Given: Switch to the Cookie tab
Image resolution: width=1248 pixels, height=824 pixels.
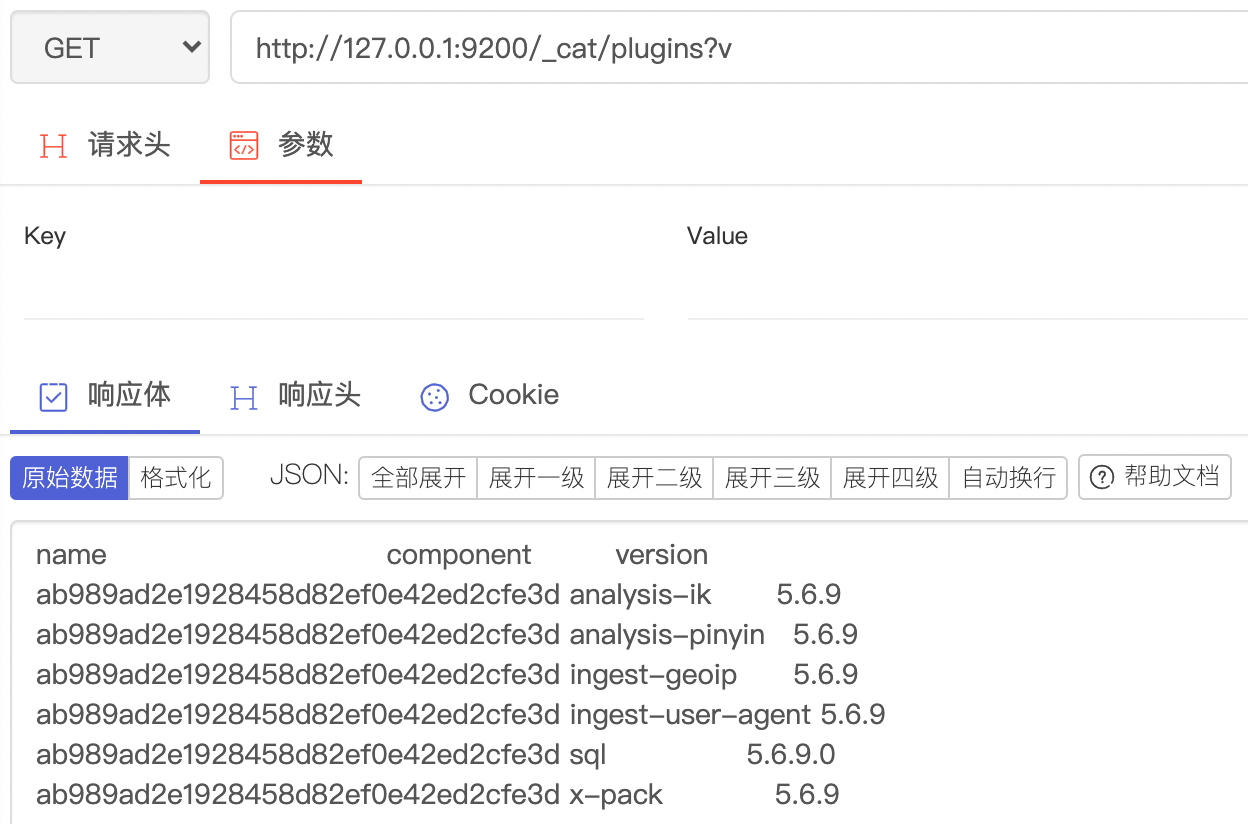Looking at the screenshot, I should pos(489,395).
